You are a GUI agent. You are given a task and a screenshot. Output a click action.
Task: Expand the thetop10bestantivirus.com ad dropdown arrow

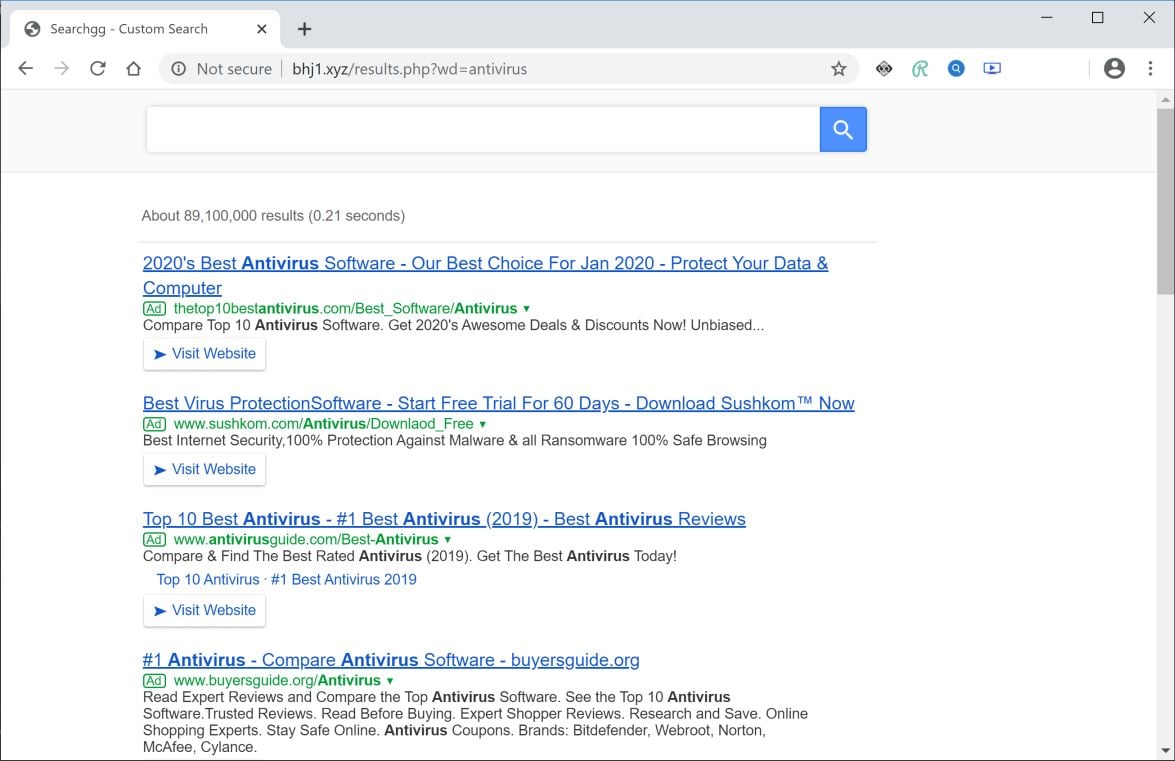(527, 309)
